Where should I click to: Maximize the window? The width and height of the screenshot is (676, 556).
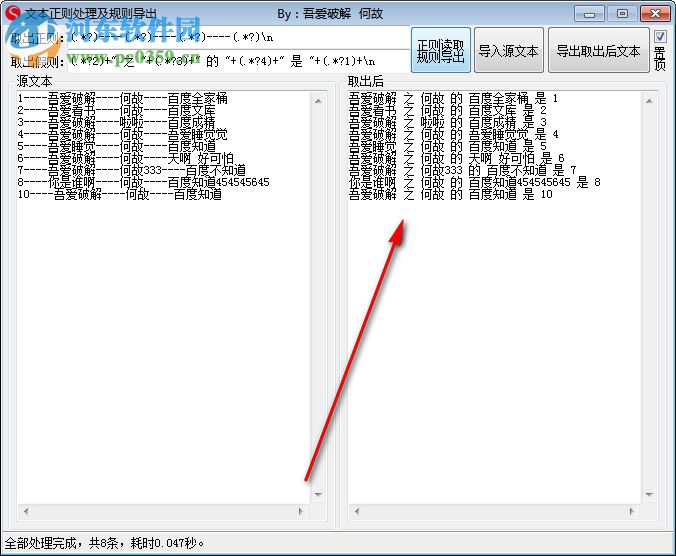coord(622,14)
